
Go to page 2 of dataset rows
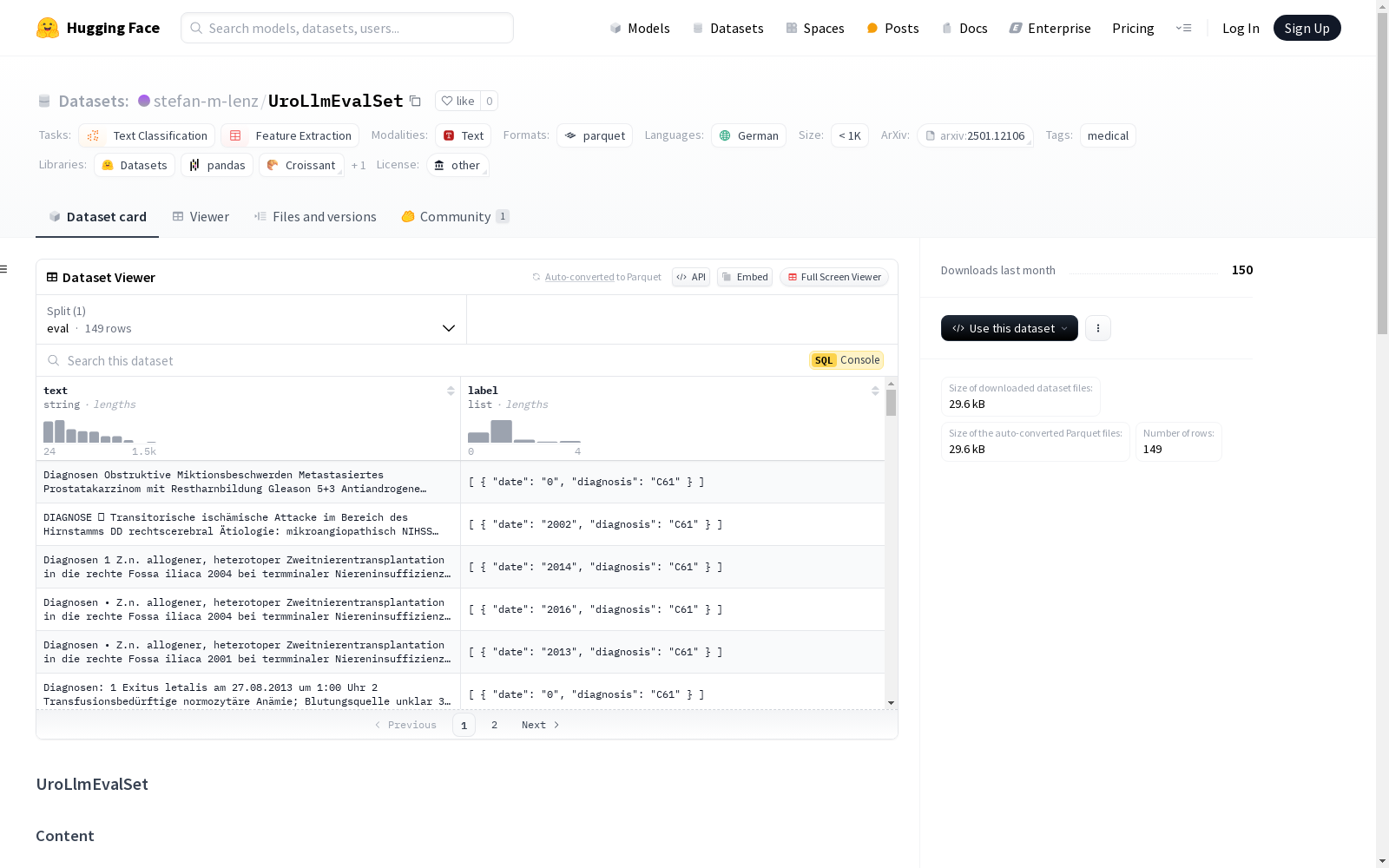coord(494,725)
